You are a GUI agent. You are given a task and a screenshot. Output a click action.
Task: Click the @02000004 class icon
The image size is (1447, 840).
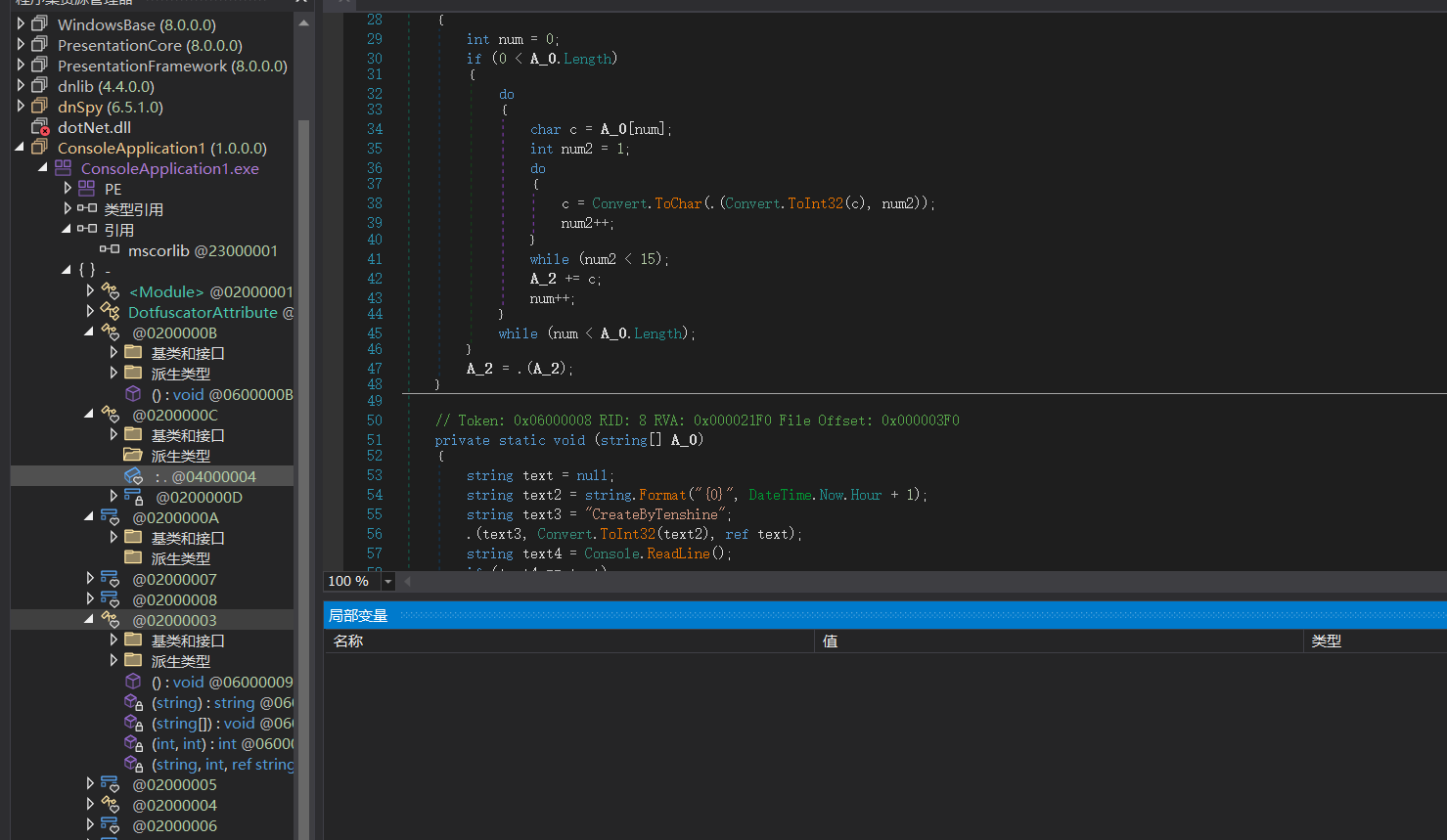111,805
